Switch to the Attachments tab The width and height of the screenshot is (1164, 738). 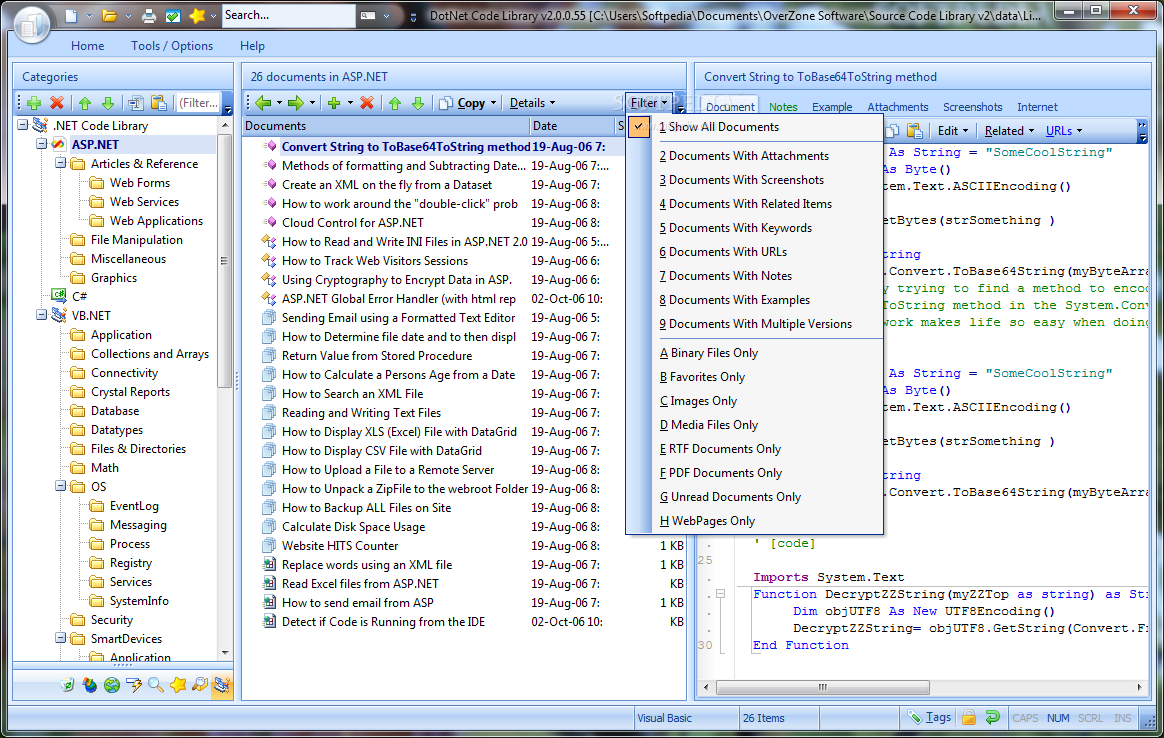[897, 107]
